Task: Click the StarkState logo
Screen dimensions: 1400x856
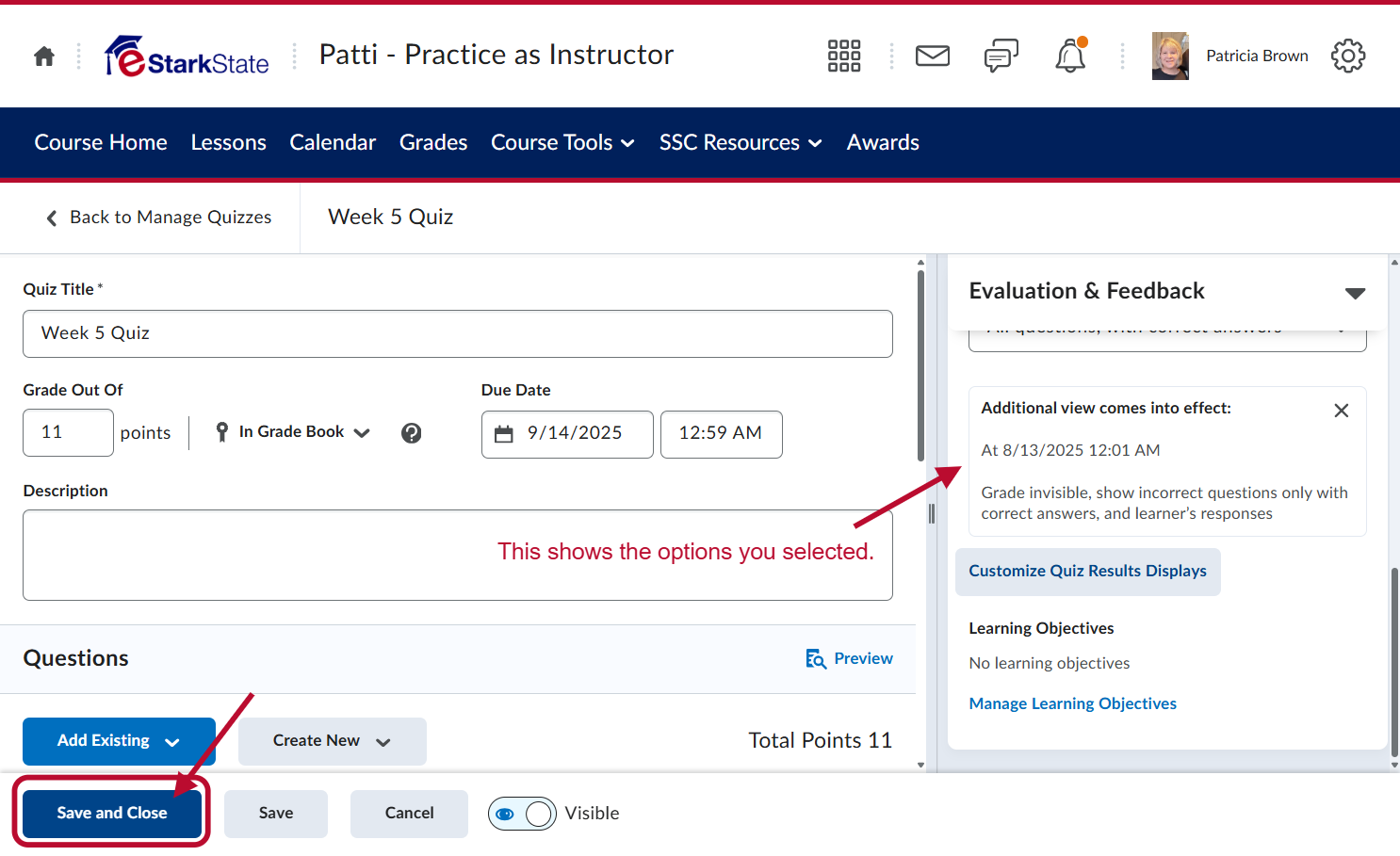Action: point(187,57)
